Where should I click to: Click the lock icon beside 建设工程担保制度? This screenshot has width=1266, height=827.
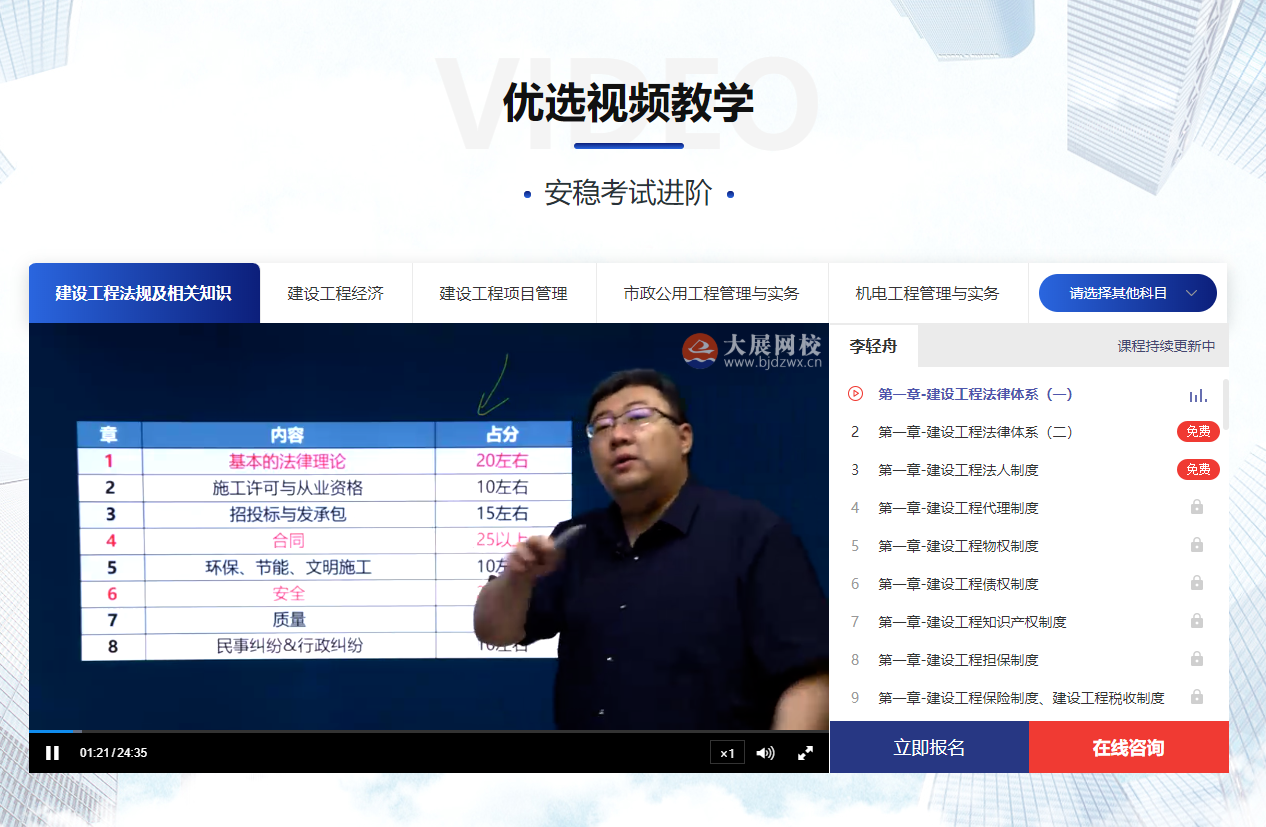1196,659
